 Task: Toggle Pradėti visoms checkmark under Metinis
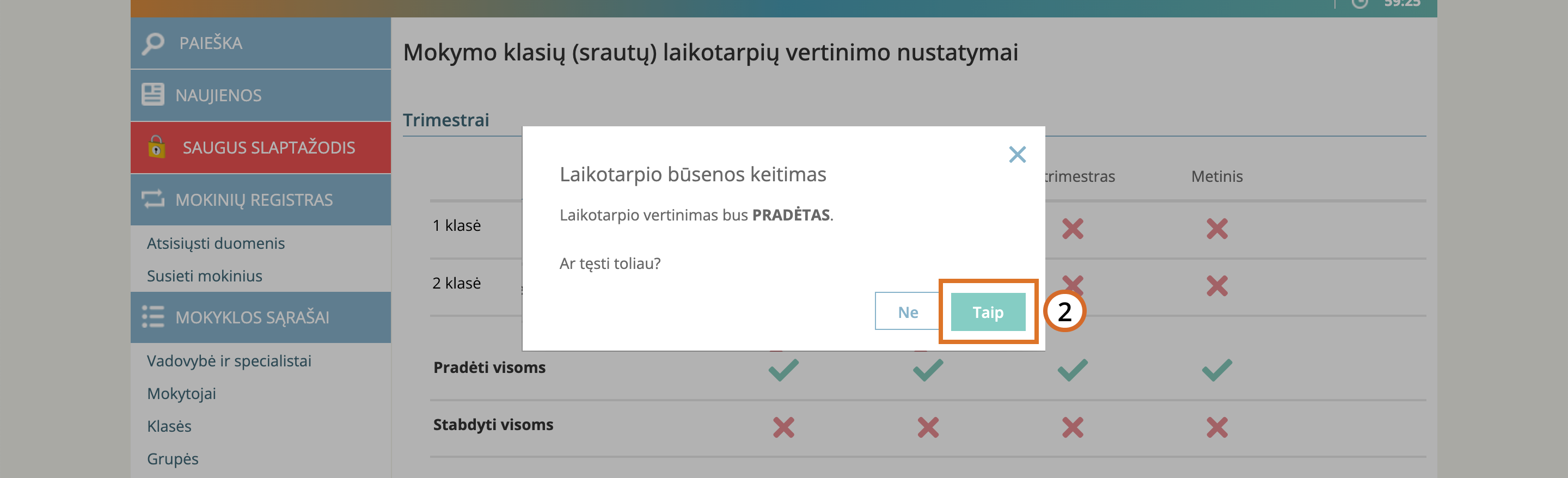tap(1216, 370)
